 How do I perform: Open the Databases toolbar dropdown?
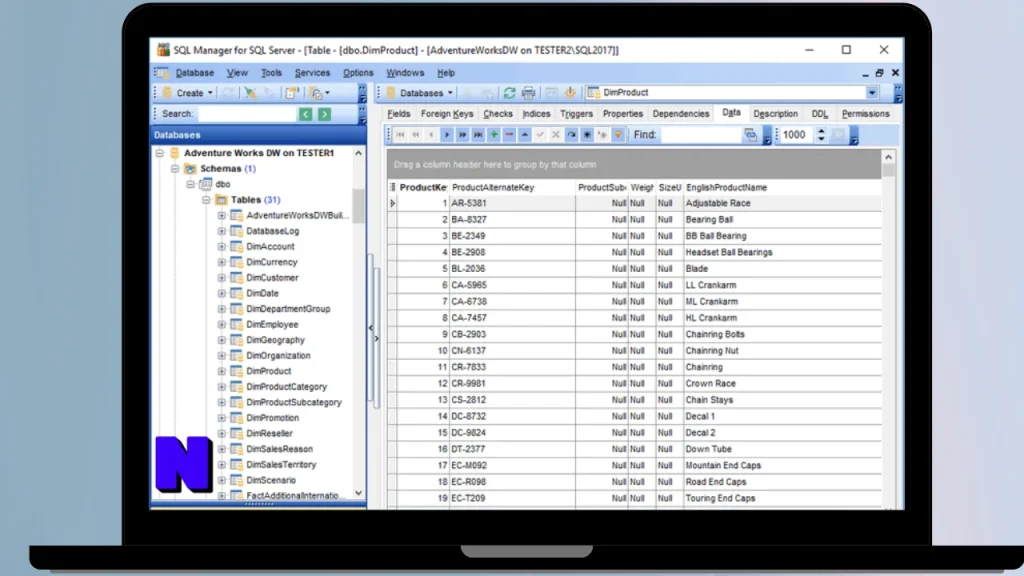tap(450, 93)
